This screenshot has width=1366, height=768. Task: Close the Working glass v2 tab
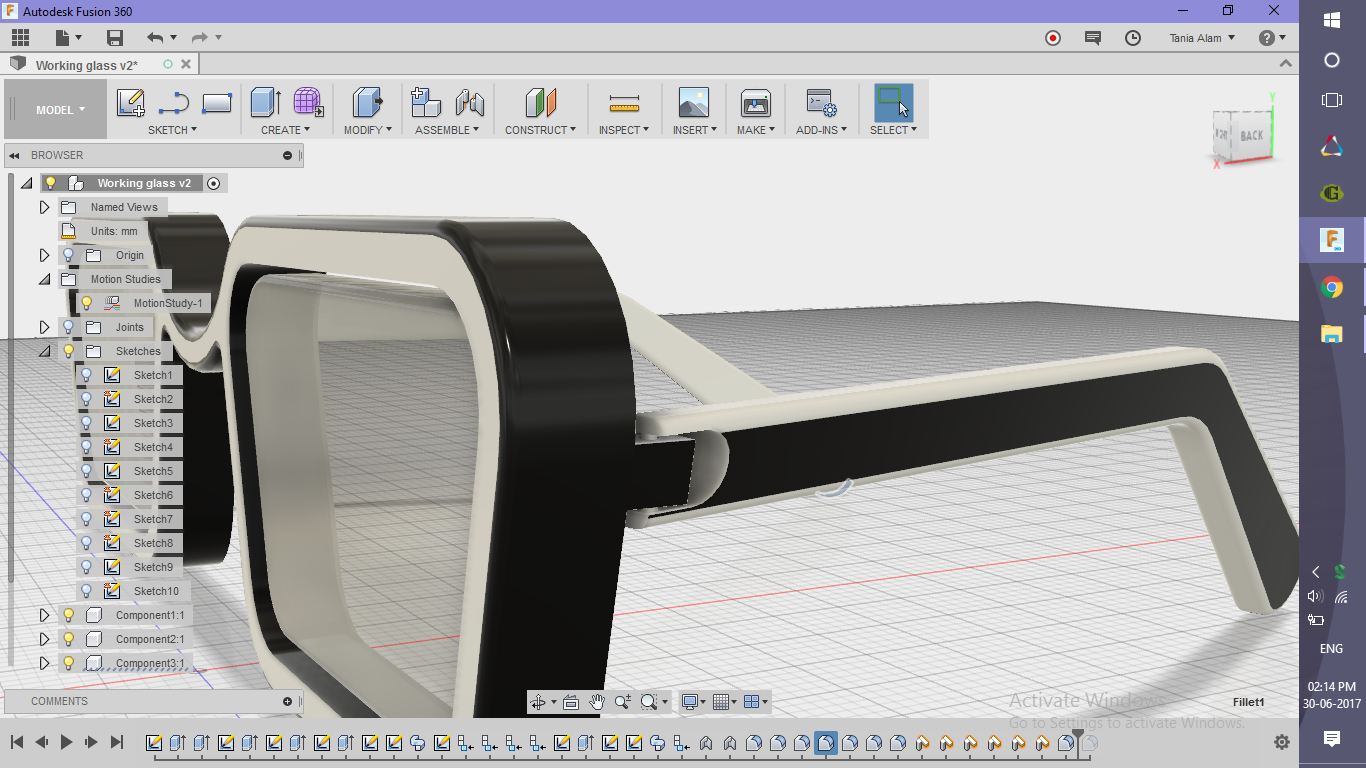point(186,64)
